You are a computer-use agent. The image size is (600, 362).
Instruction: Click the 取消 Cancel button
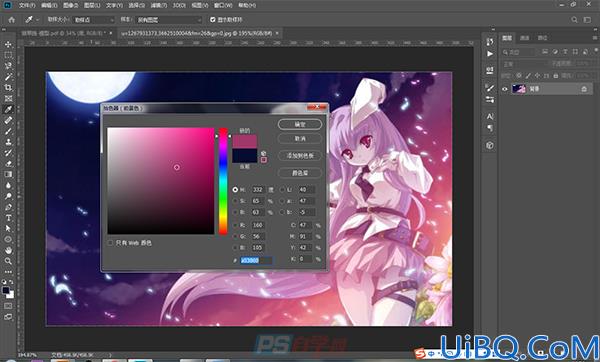[300, 139]
